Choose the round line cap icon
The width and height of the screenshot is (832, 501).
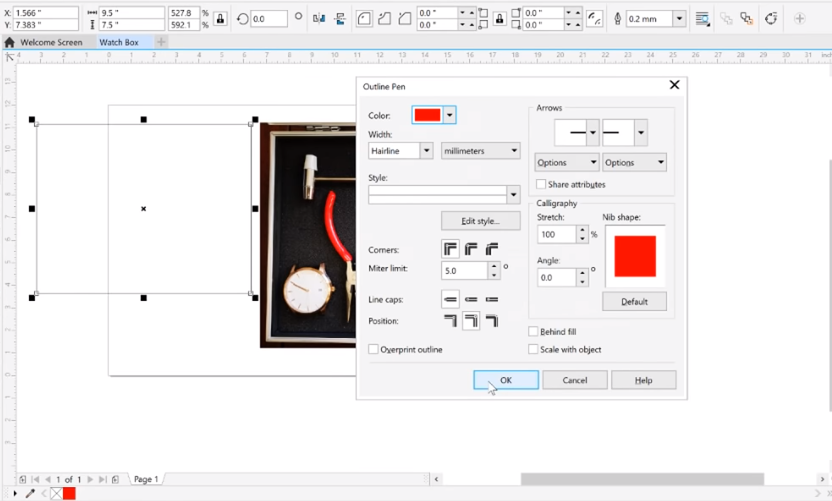point(471,299)
